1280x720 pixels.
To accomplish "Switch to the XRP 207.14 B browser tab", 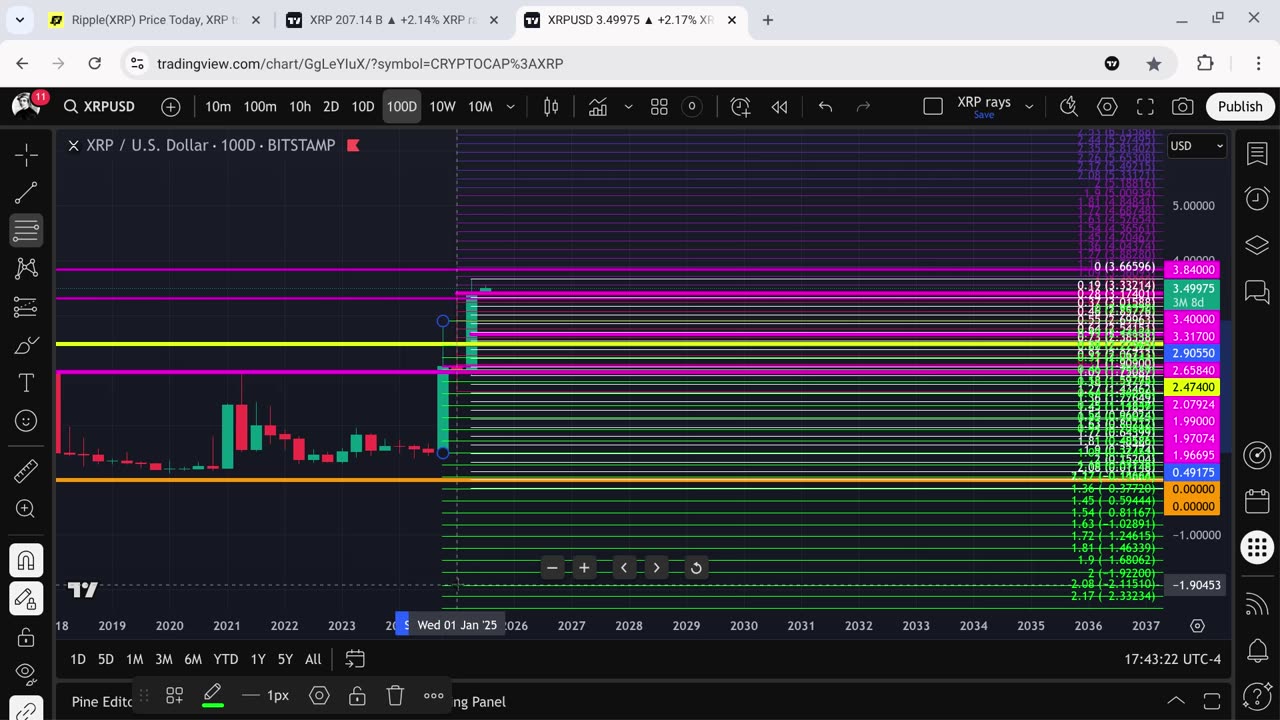I will pos(391,19).
